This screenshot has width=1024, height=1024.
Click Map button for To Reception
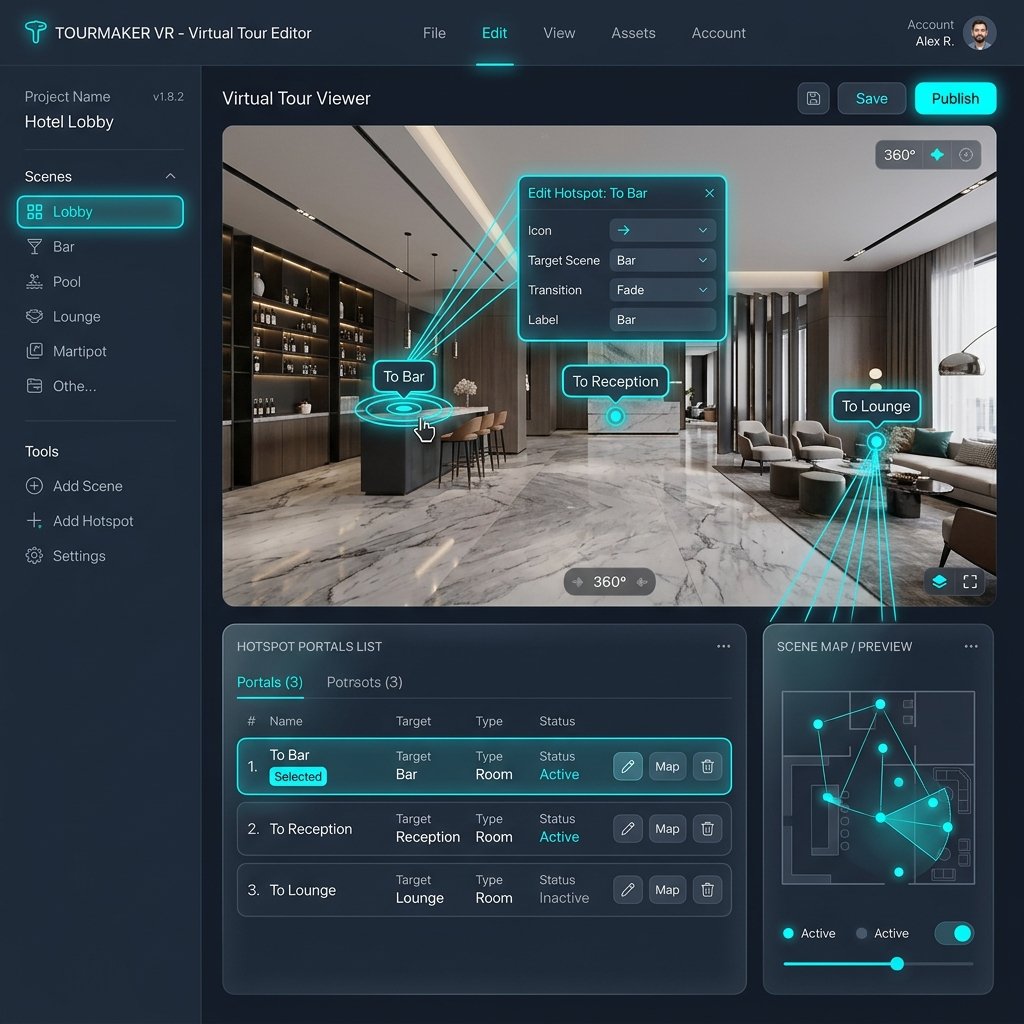click(x=667, y=829)
